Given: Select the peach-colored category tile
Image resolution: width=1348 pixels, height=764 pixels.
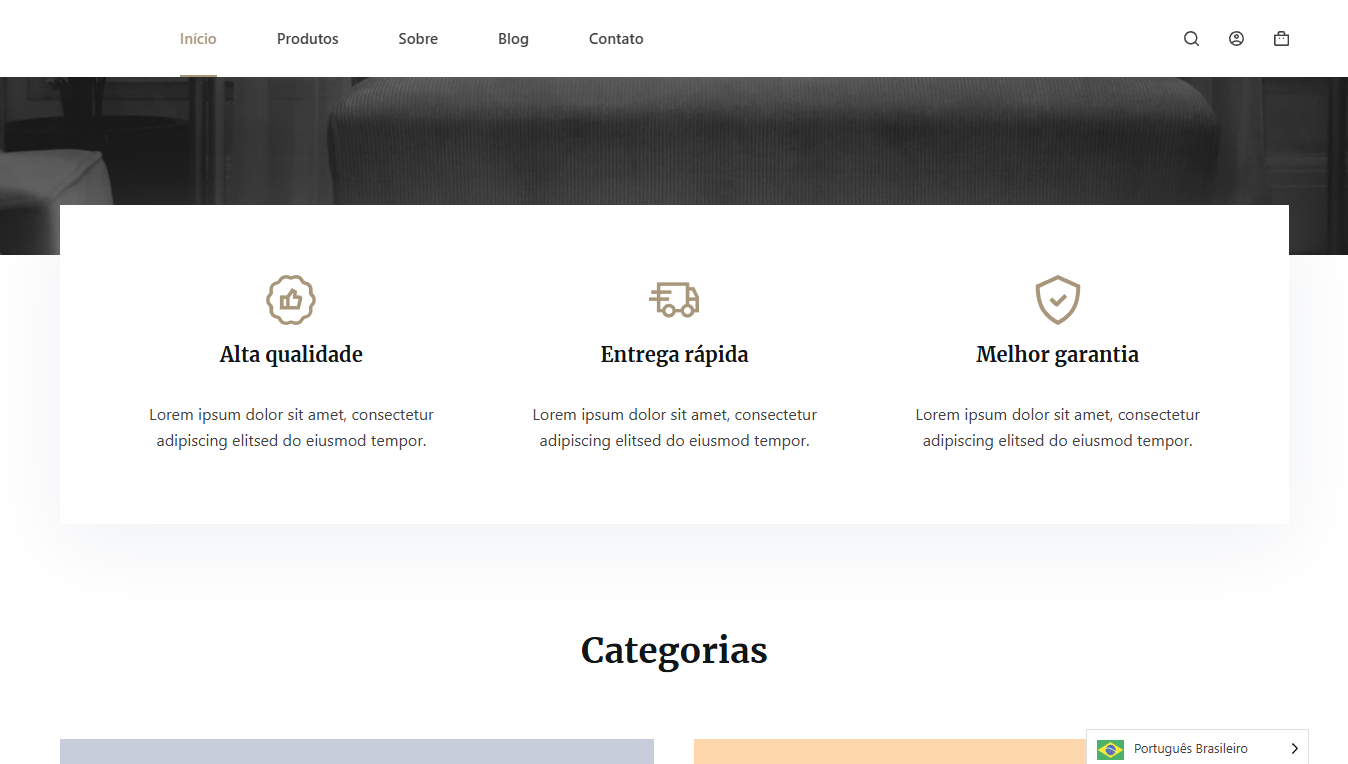Looking at the screenshot, I should pyautogui.click(x=888, y=751).
